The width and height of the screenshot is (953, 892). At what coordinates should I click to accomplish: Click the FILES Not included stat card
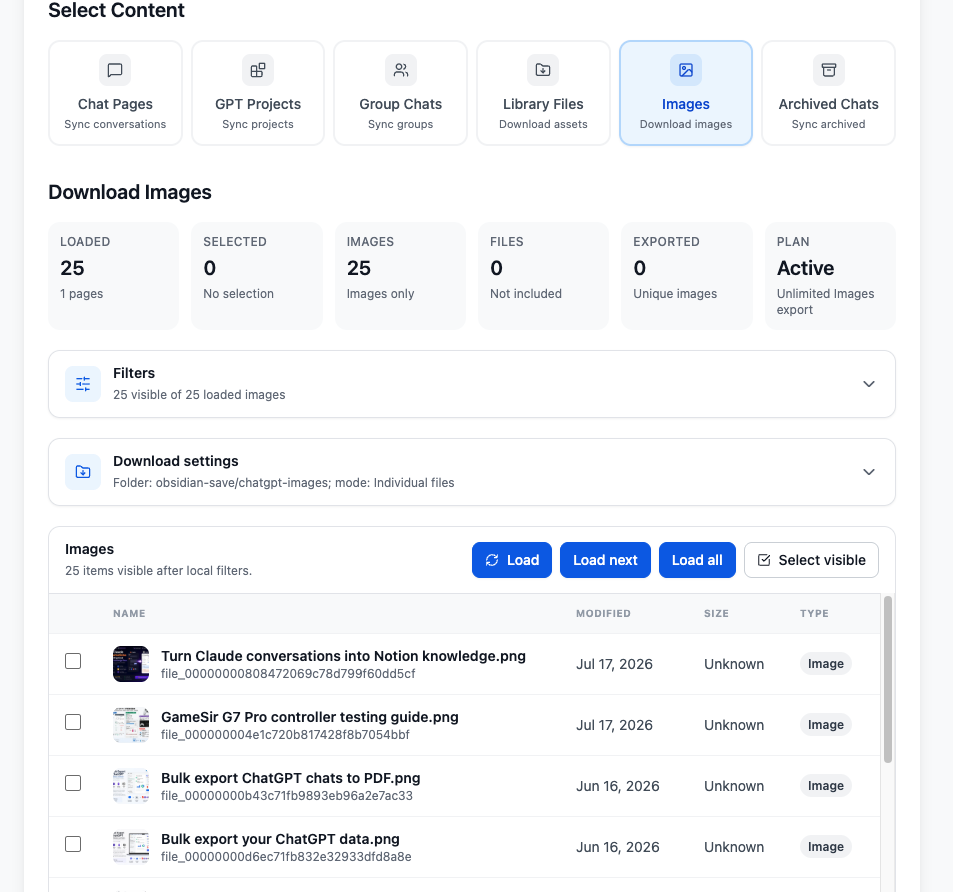click(x=543, y=276)
